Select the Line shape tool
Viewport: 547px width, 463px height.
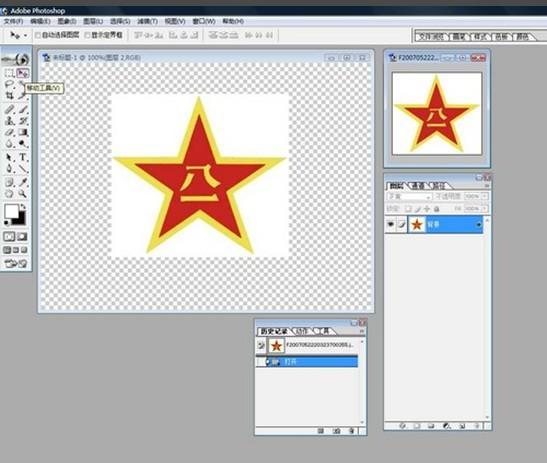point(23,169)
